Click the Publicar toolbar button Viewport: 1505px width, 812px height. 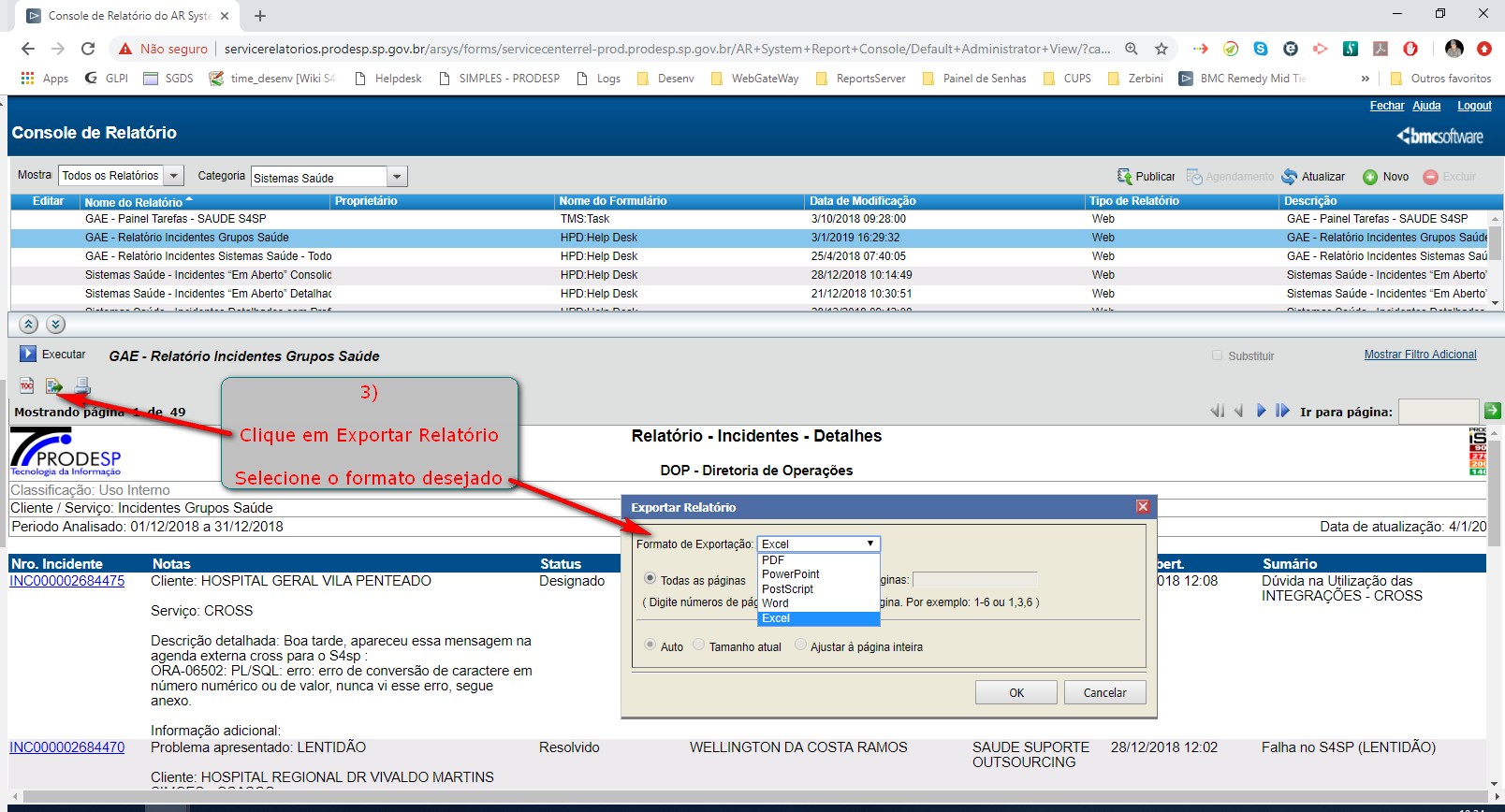pyautogui.click(x=1146, y=177)
